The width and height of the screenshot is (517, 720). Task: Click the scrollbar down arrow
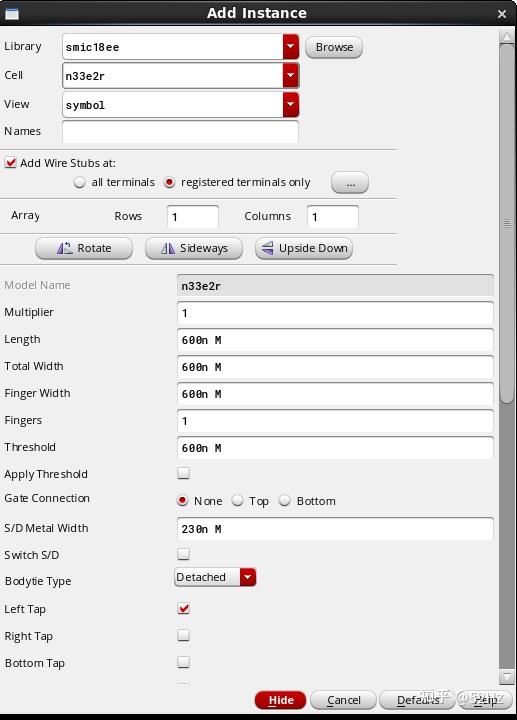pyautogui.click(x=506, y=676)
